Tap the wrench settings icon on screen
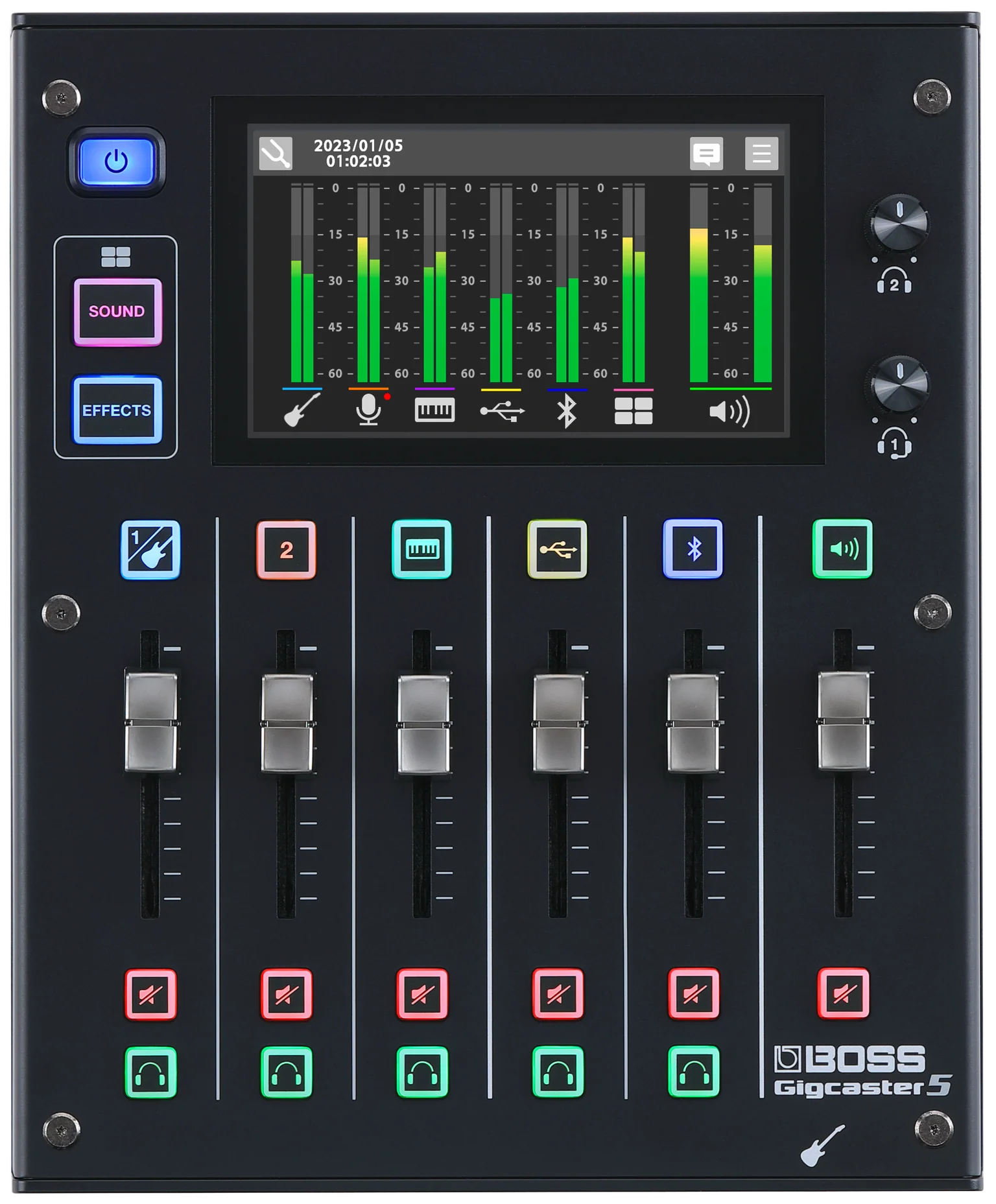 [276, 154]
